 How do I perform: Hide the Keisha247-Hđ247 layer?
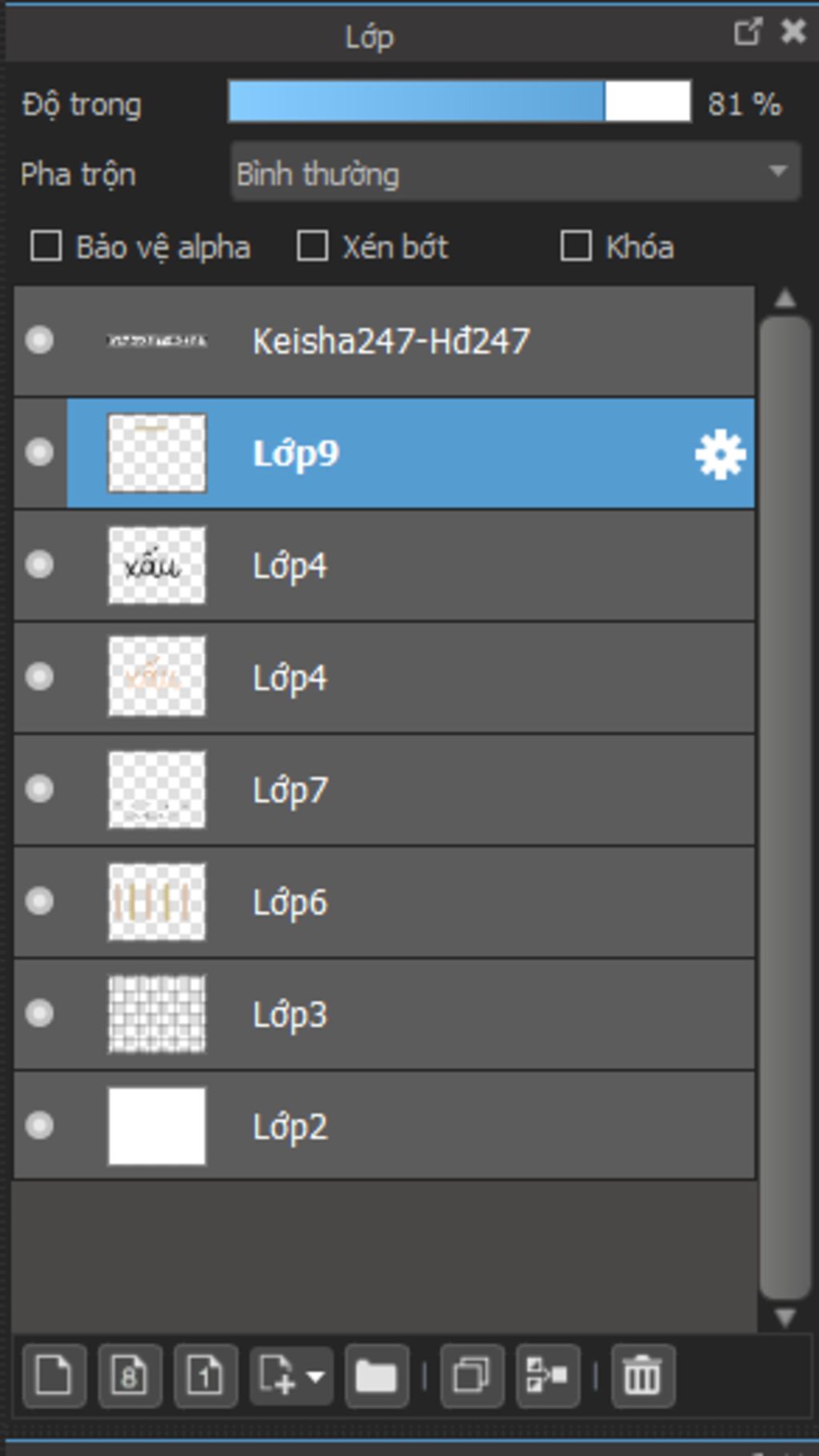pos(39,340)
